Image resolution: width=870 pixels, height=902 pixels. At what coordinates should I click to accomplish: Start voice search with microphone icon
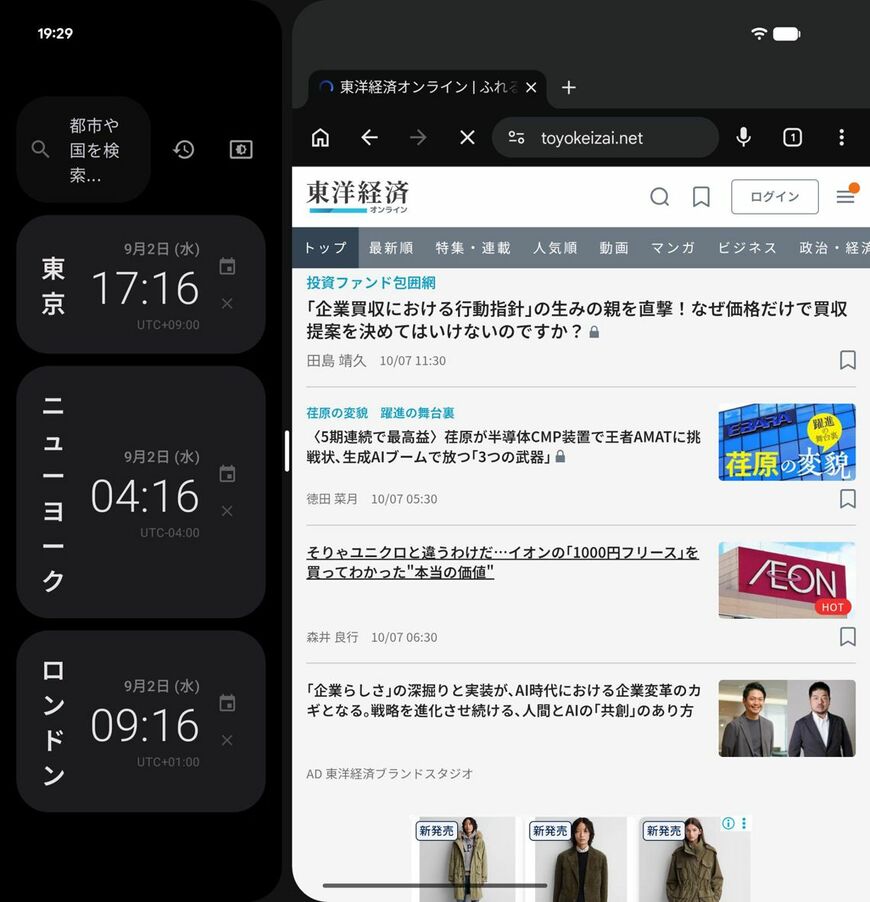[x=743, y=137]
